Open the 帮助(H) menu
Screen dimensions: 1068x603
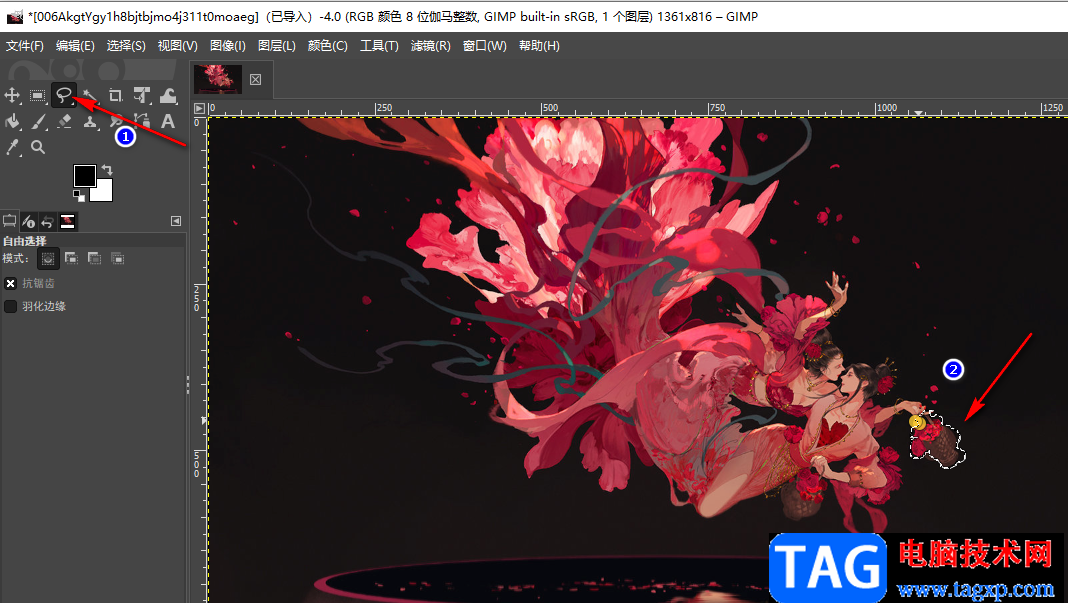[539, 46]
